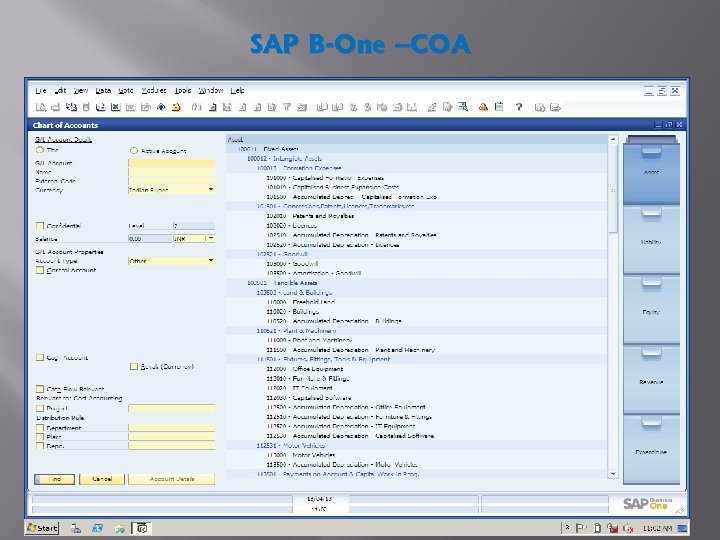Screen dimensions: 720x540
Task: Click the Next Record toolbar icon
Action: pyautogui.click(x=257, y=107)
